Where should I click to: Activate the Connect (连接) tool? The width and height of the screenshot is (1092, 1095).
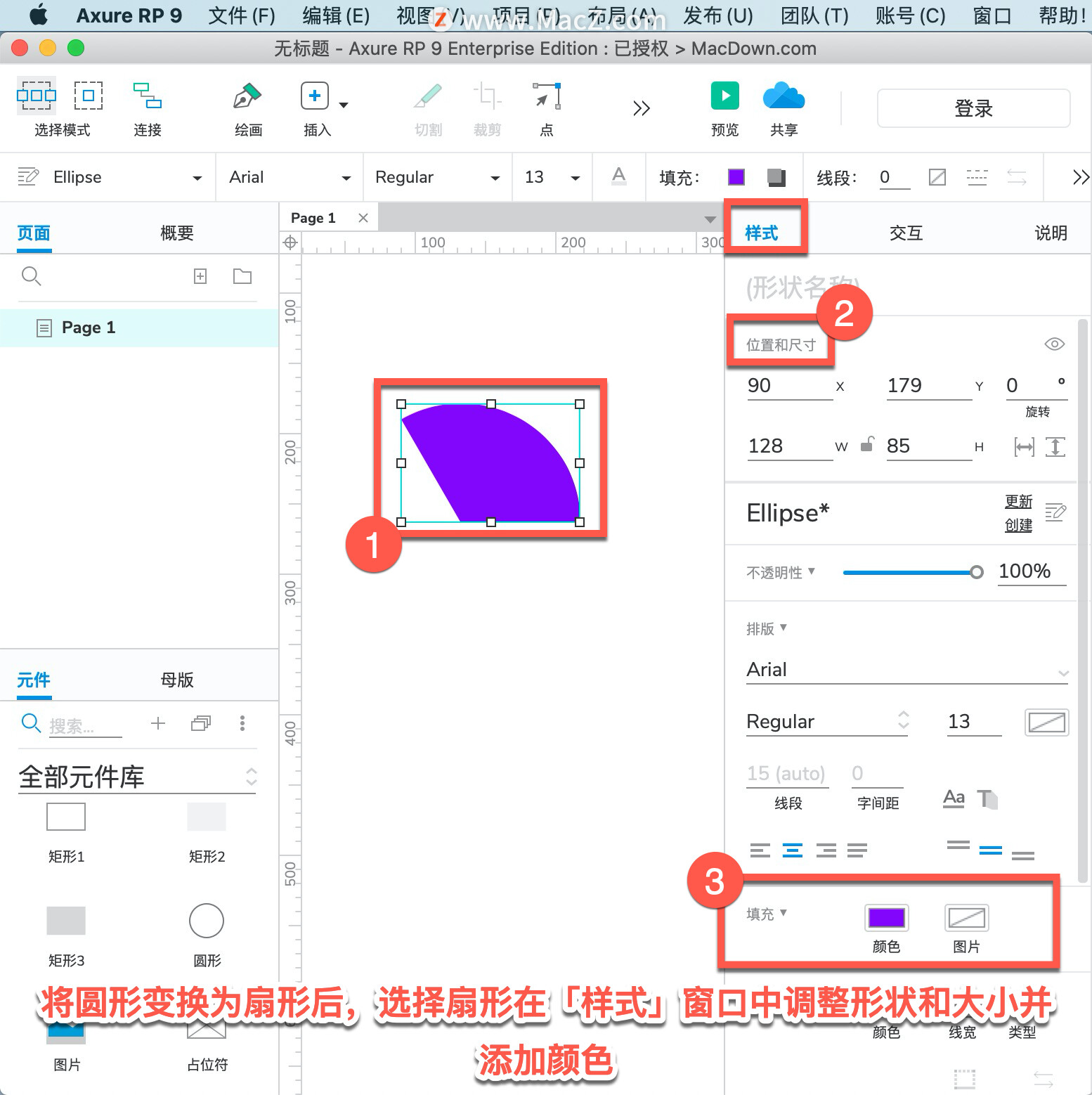pyautogui.click(x=148, y=96)
